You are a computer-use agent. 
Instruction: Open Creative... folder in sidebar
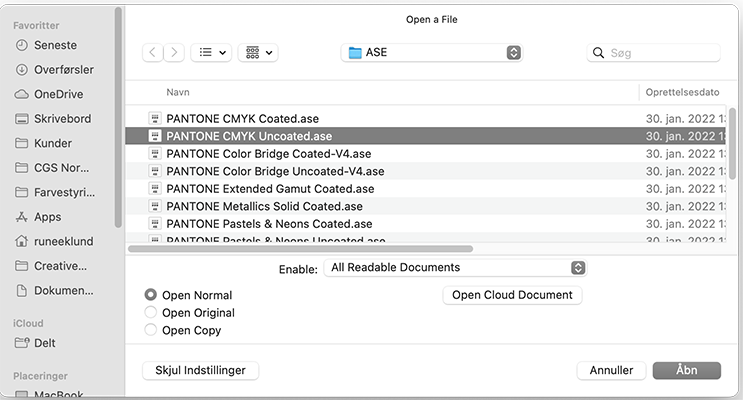tap(51, 266)
